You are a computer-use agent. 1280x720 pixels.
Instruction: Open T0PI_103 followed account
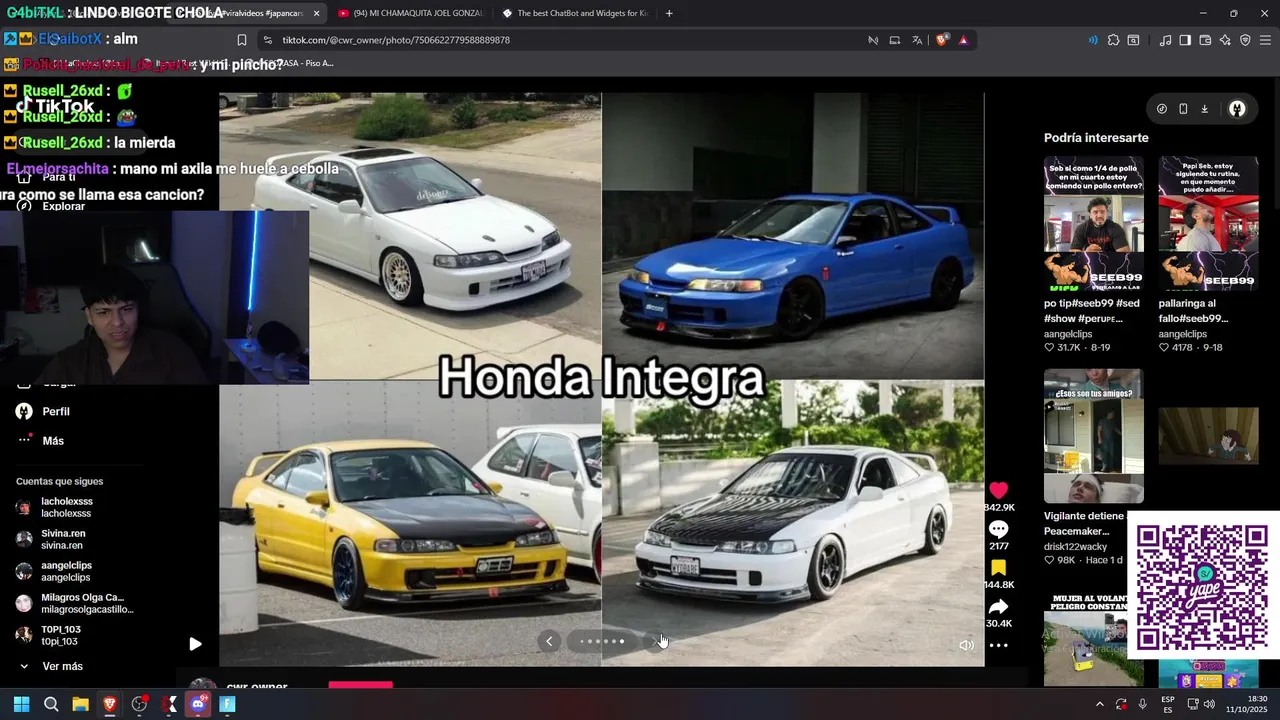(x=60, y=635)
